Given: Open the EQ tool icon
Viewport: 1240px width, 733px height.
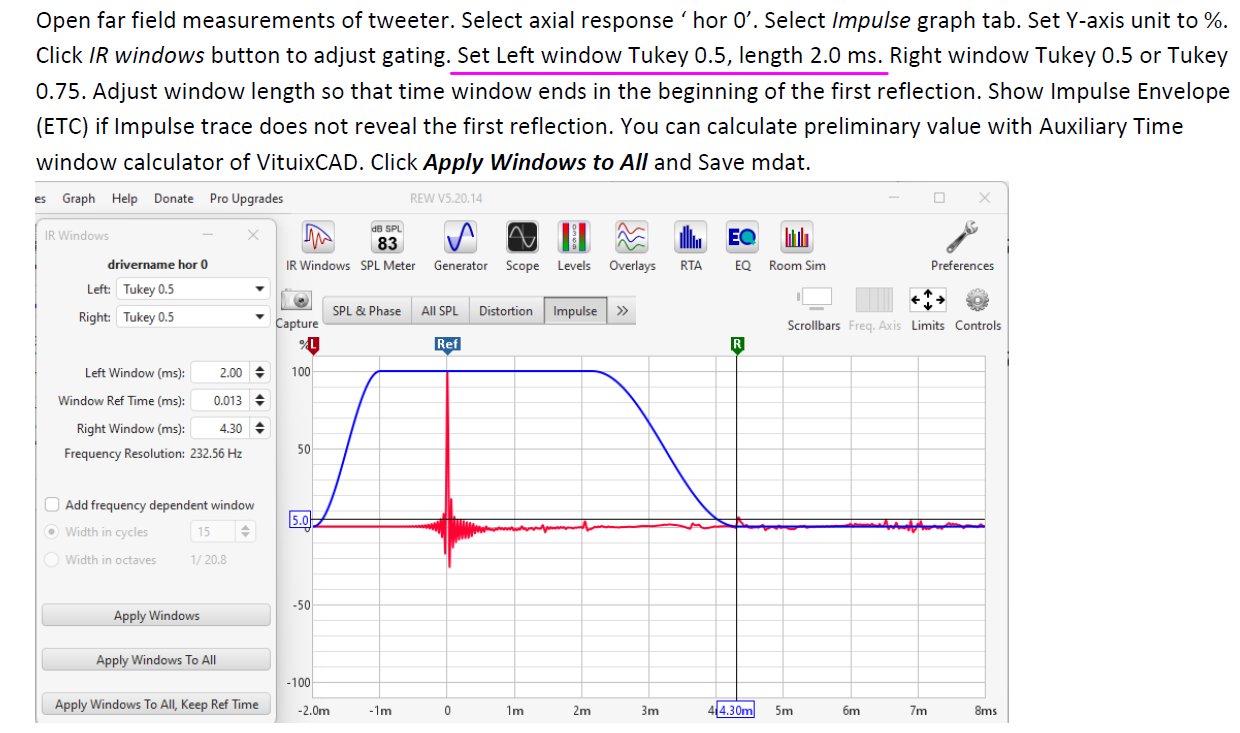Looking at the screenshot, I should coord(742,237).
